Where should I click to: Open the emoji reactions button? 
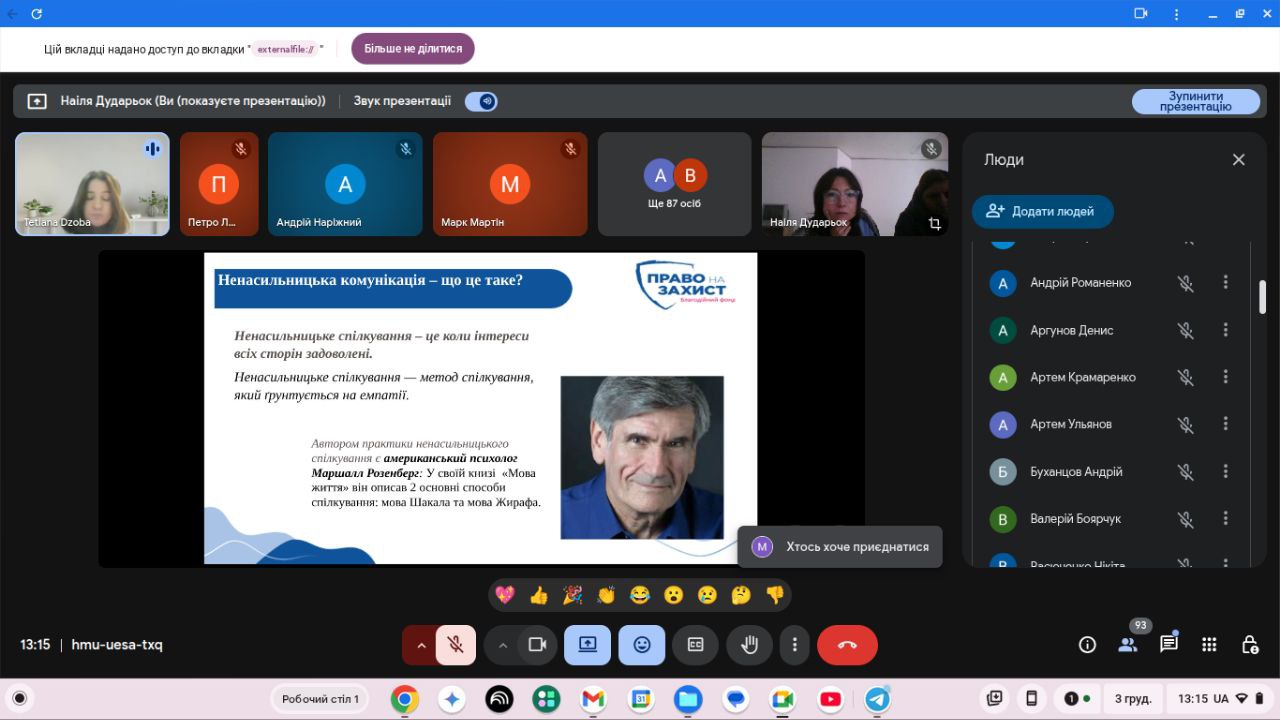pyautogui.click(x=641, y=645)
